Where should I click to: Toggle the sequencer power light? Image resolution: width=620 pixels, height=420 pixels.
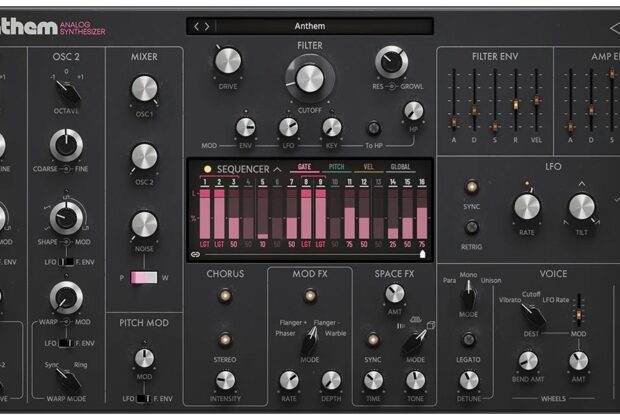[x=207, y=169]
